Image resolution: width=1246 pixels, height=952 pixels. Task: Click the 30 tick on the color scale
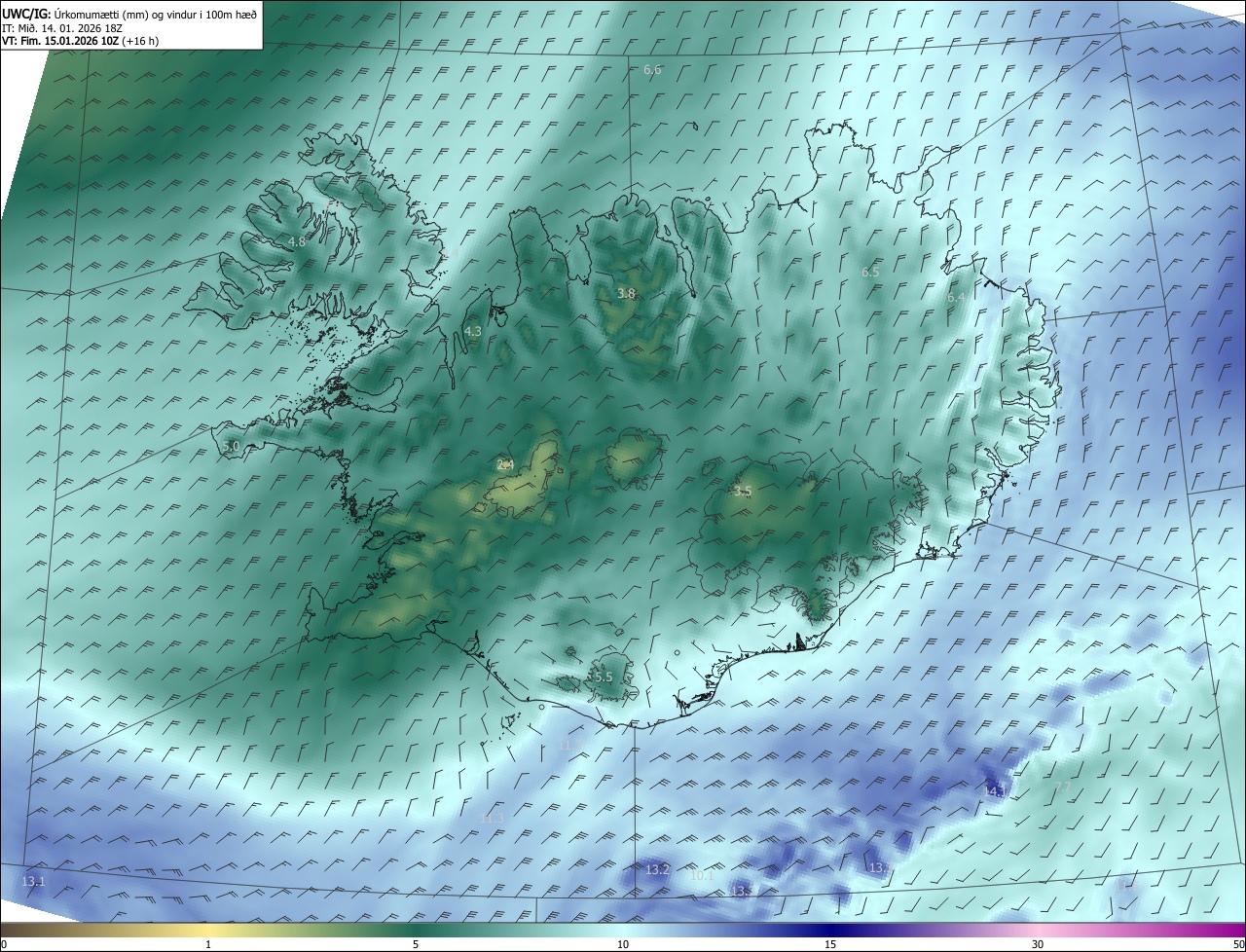[1038, 944]
